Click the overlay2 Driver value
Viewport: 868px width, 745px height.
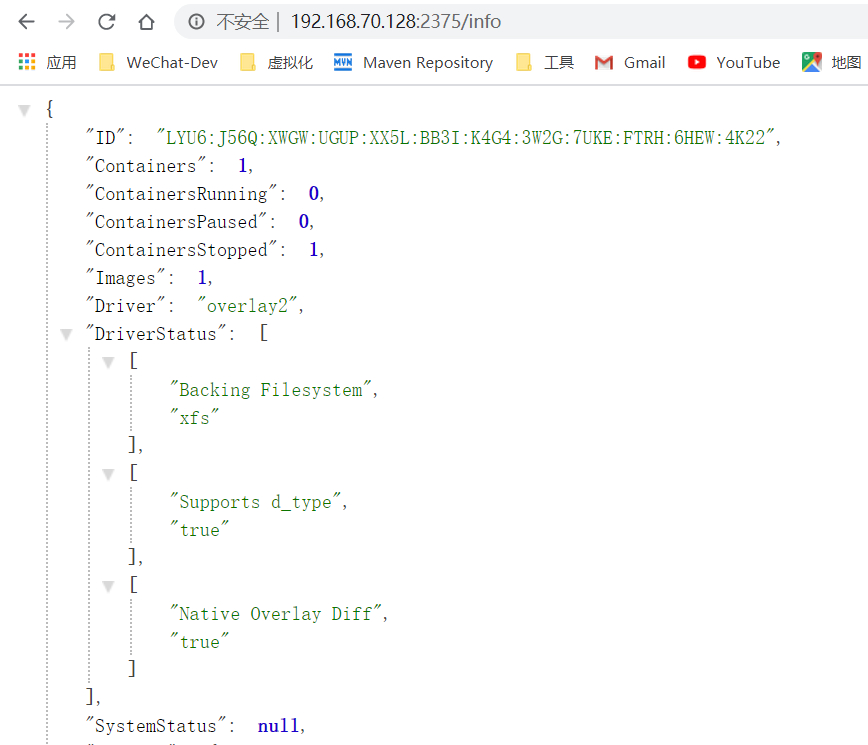250,306
